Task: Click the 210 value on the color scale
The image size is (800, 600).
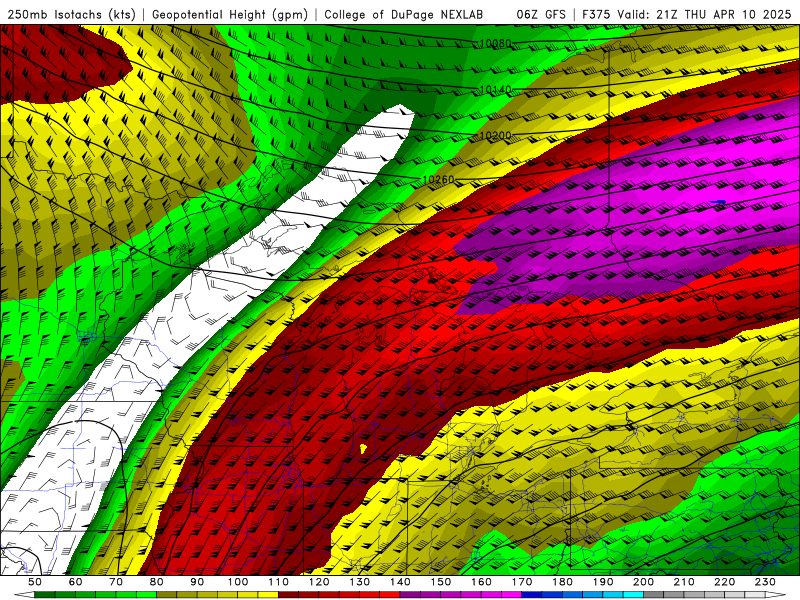Action: pos(684,582)
